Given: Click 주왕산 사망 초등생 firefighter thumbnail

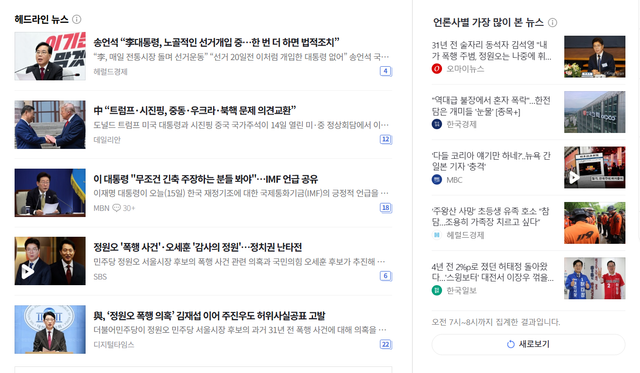Looking at the screenshot, I should point(595,223).
